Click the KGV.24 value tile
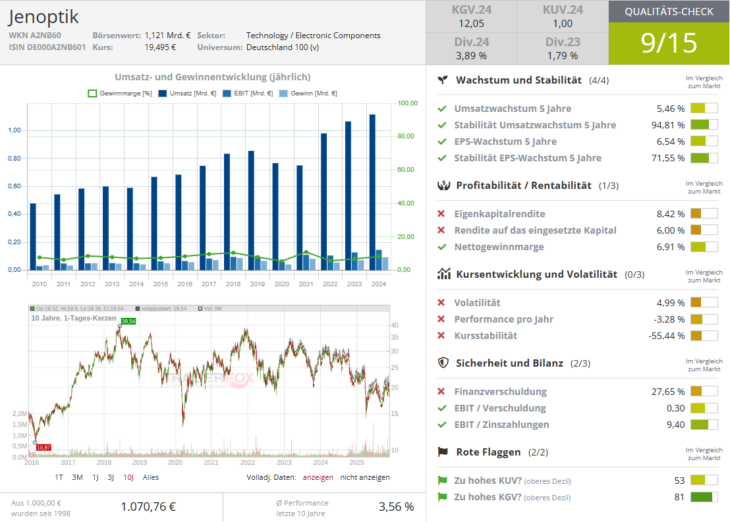730x522 pixels. pos(471,17)
